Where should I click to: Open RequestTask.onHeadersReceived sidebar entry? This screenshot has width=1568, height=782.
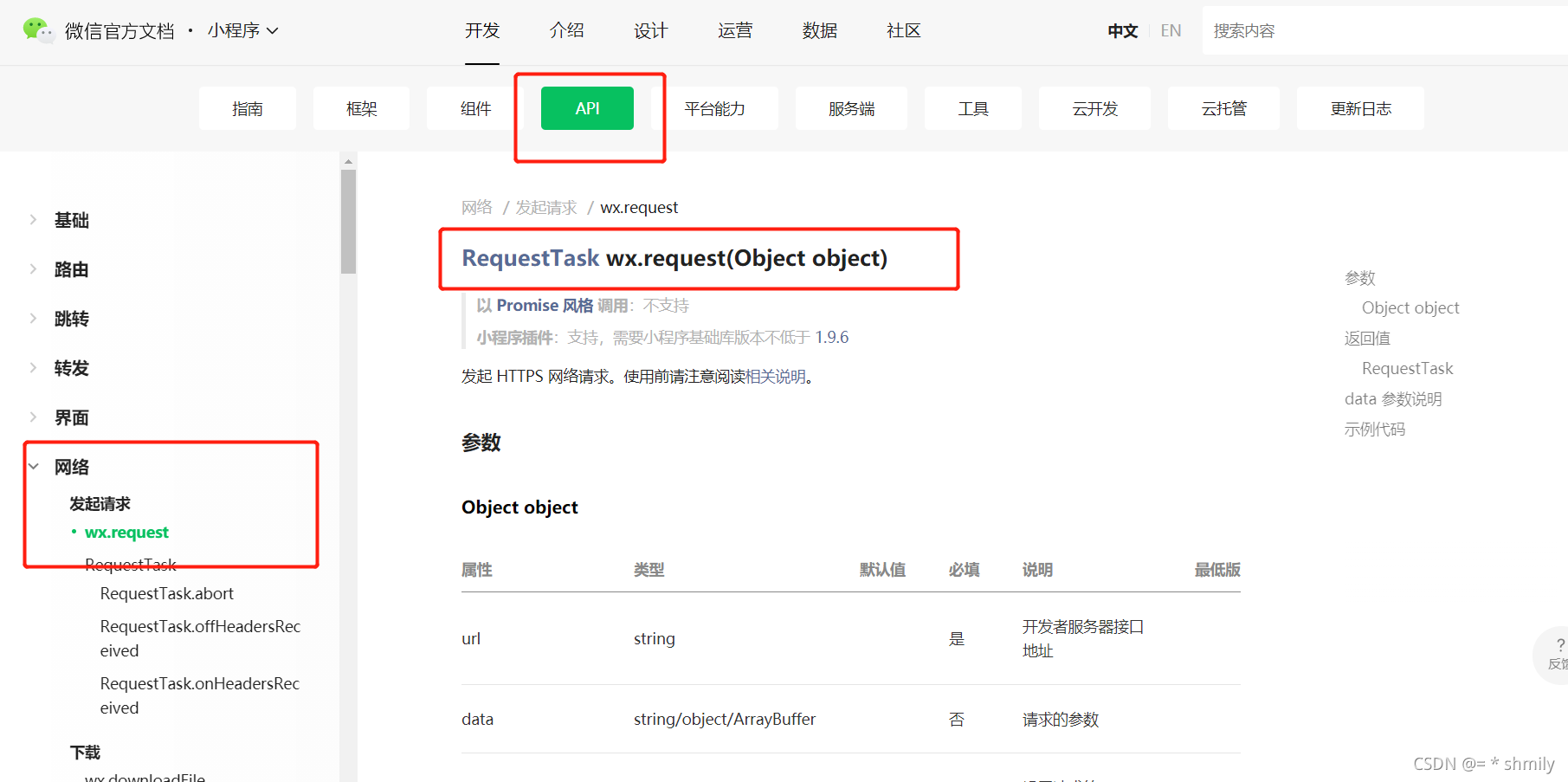(x=200, y=695)
